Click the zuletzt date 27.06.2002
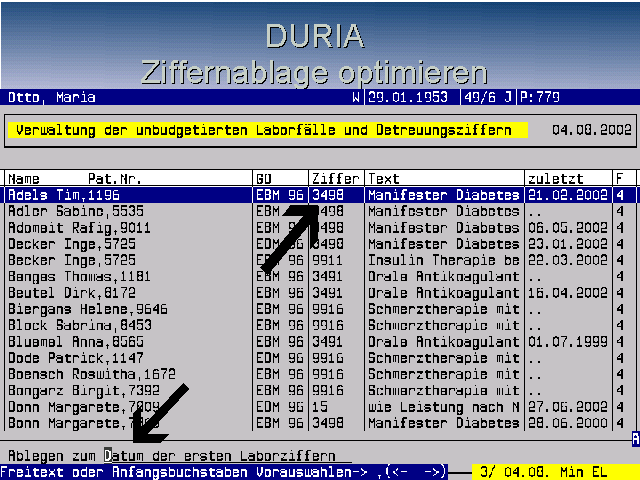The height and width of the screenshot is (480, 640). 568,407
